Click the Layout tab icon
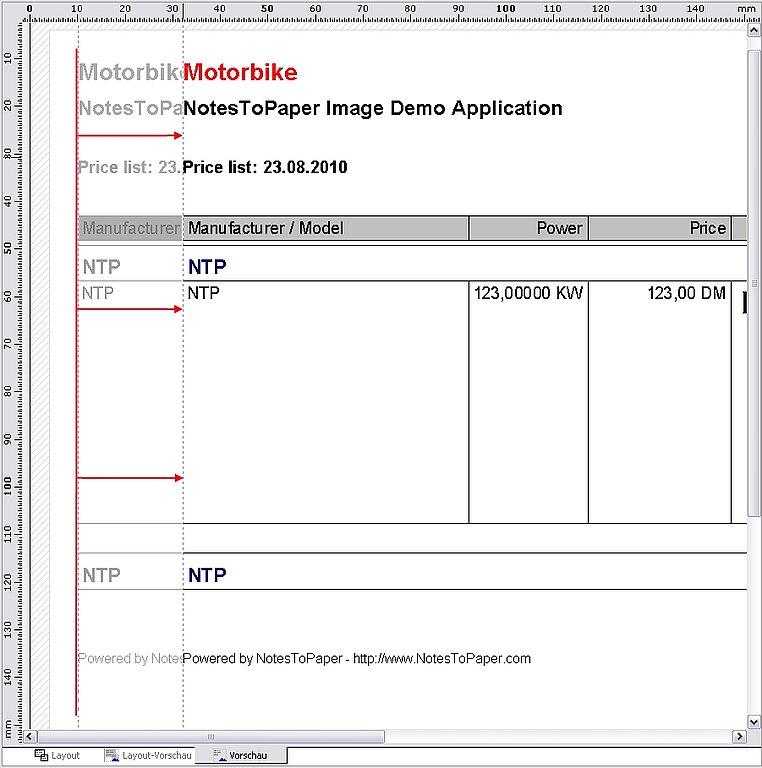 (x=41, y=755)
